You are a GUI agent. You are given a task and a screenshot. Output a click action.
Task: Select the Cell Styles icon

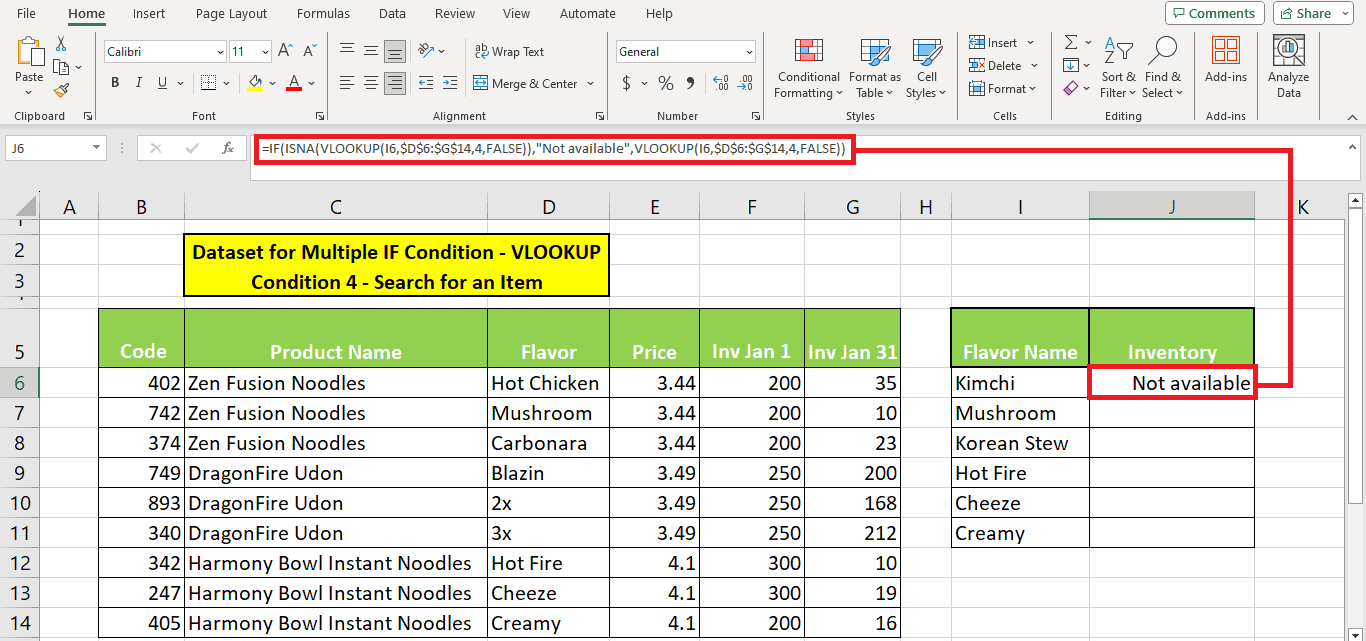(926, 68)
